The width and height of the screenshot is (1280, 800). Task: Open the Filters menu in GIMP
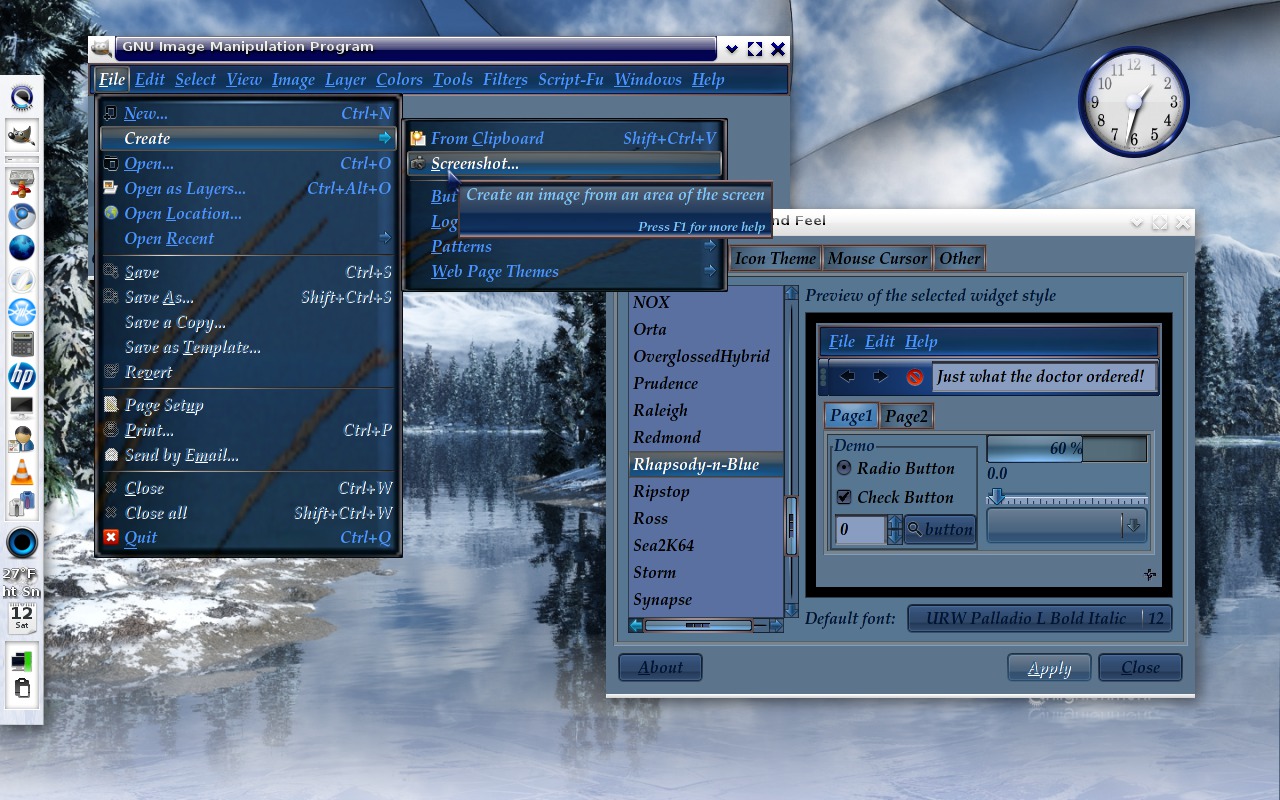tap(505, 80)
